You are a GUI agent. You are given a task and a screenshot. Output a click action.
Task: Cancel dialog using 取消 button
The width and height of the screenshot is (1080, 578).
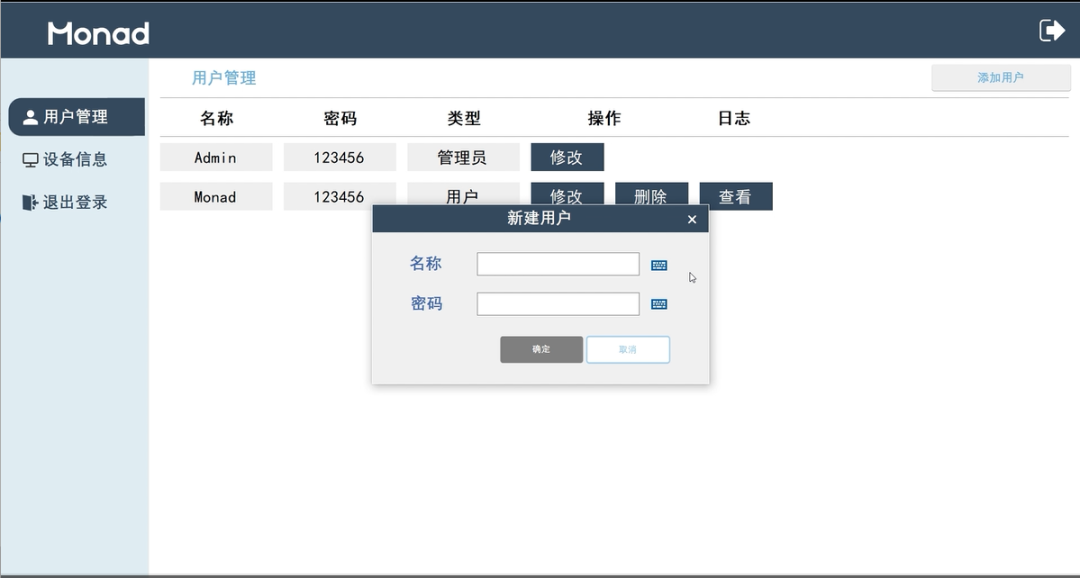tap(628, 349)
